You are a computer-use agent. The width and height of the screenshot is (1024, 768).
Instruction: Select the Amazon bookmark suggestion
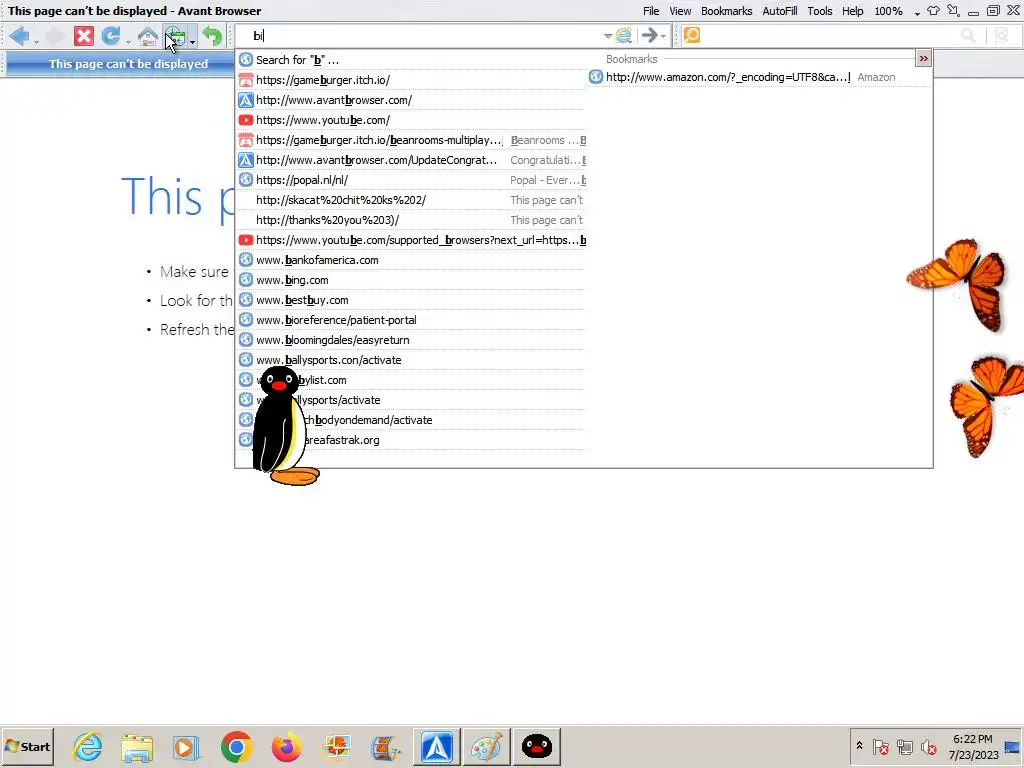(x=759, y=77)
